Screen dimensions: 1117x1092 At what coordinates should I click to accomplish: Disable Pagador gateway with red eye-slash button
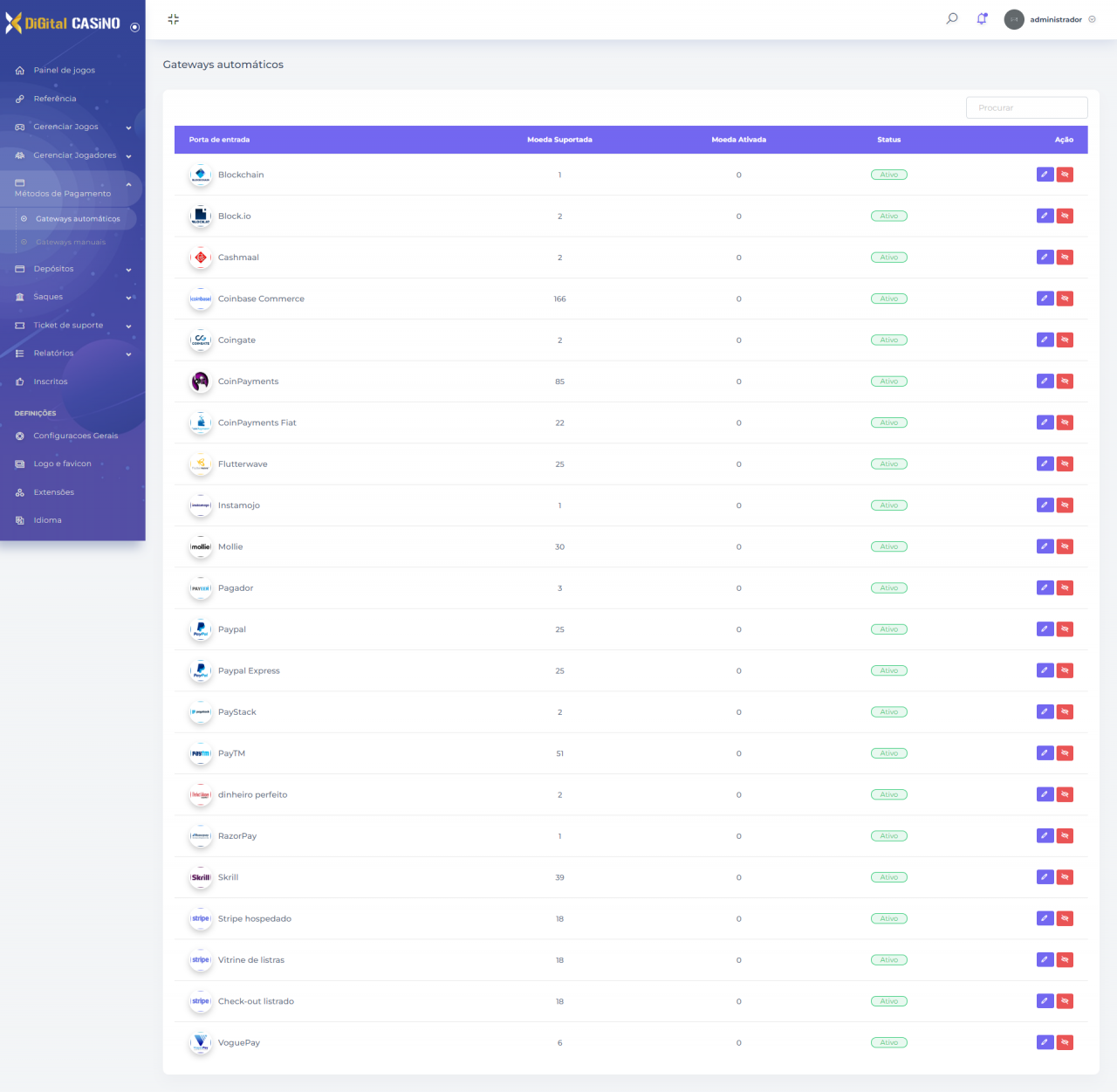[x=1065, y=587]
